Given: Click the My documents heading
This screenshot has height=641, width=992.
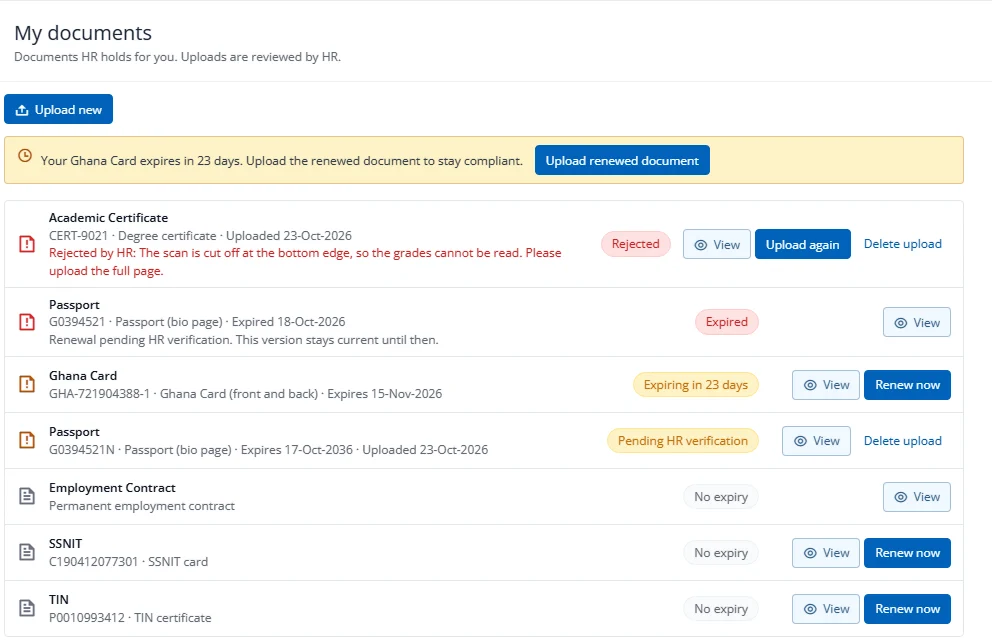Looking at the screenshot, I should click(83, 32).
